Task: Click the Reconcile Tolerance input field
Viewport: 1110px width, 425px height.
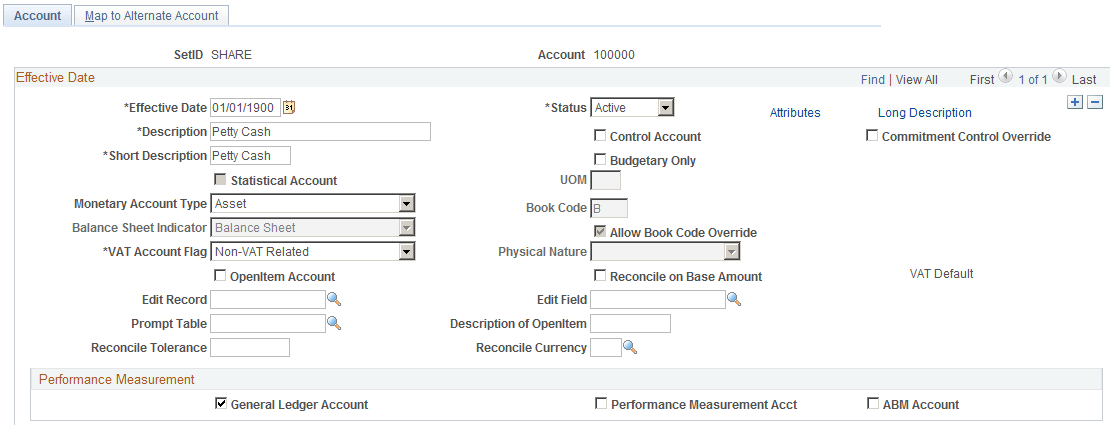Action: tap(250, 348)
